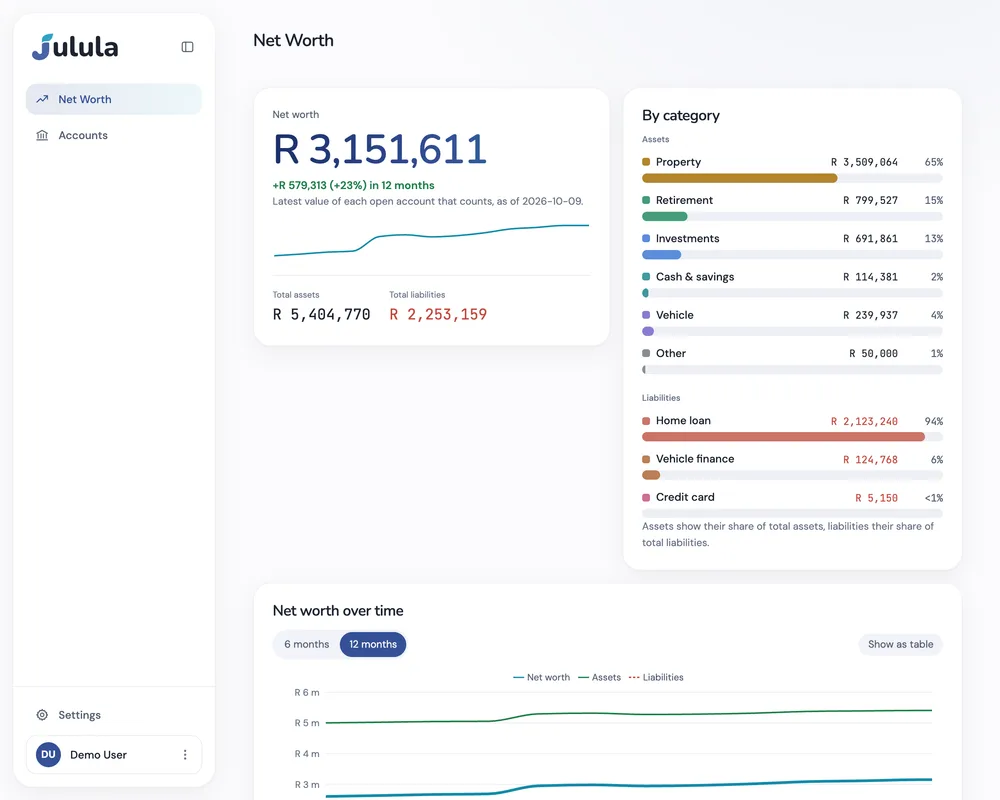This screenshot has width=1000, height=800.
Task: Toggle Assets series in chart legend
Action: [599, 678]
